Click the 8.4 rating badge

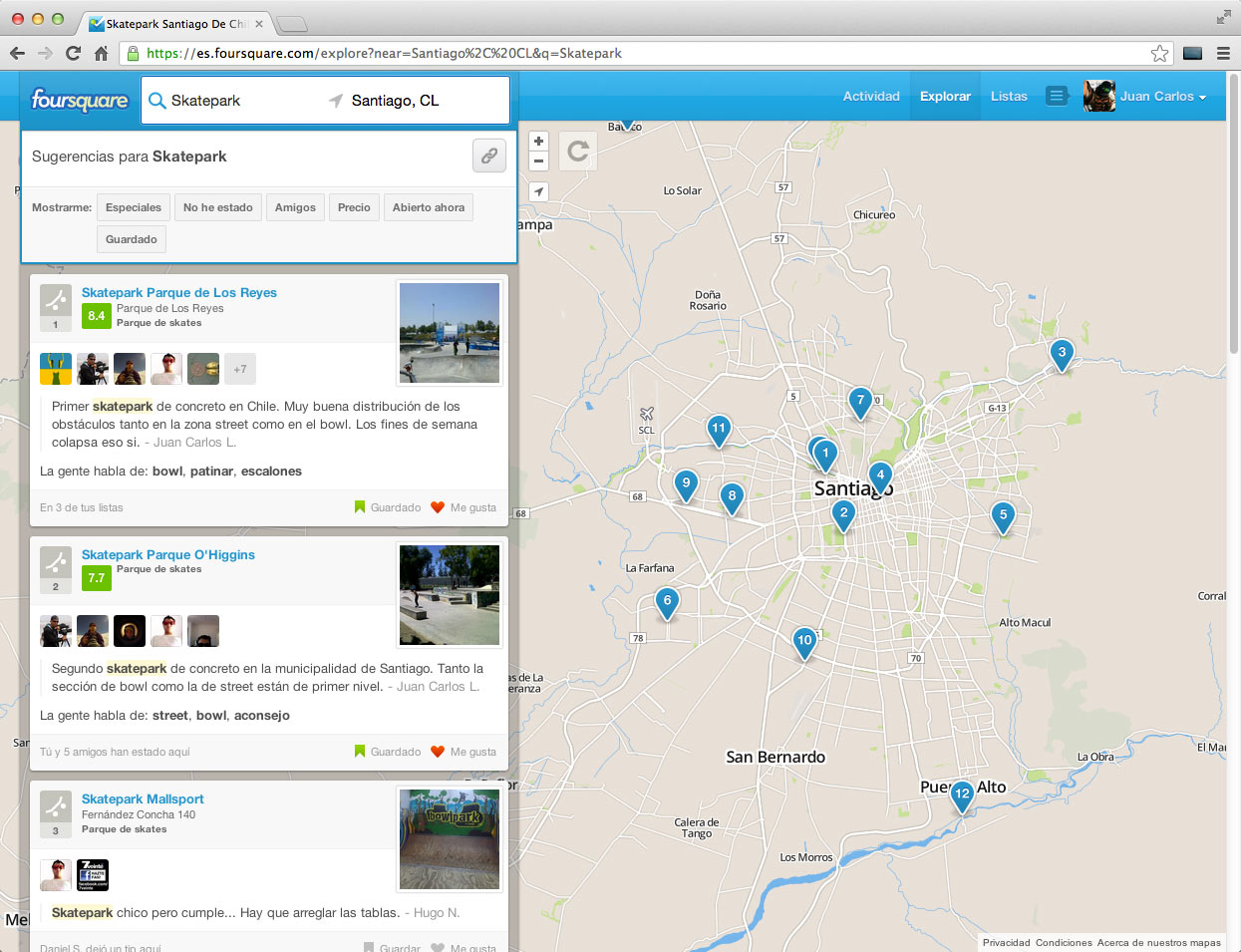(x=96, y=316)
